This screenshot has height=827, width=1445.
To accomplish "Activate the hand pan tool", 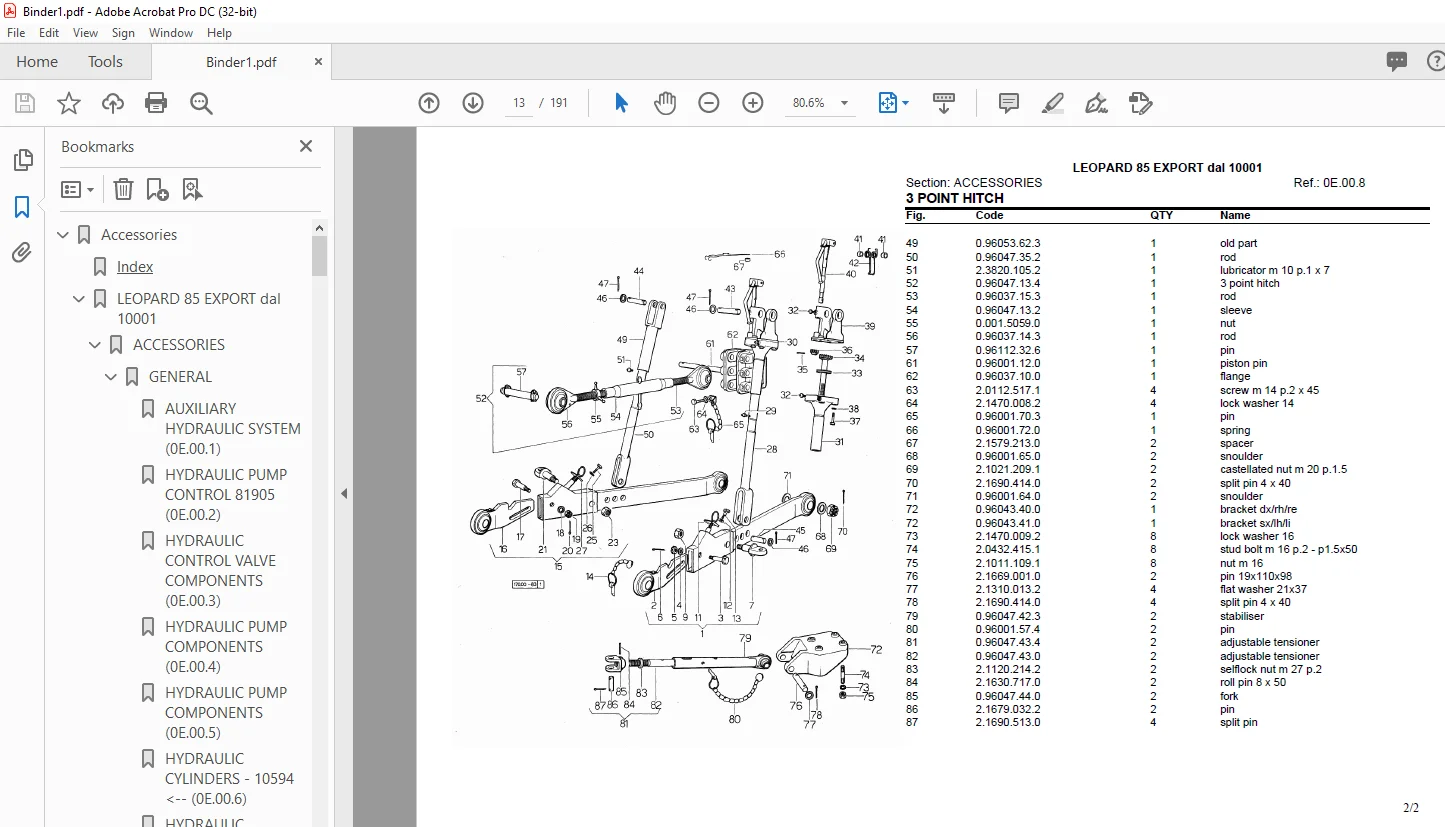I will [665, 103].
